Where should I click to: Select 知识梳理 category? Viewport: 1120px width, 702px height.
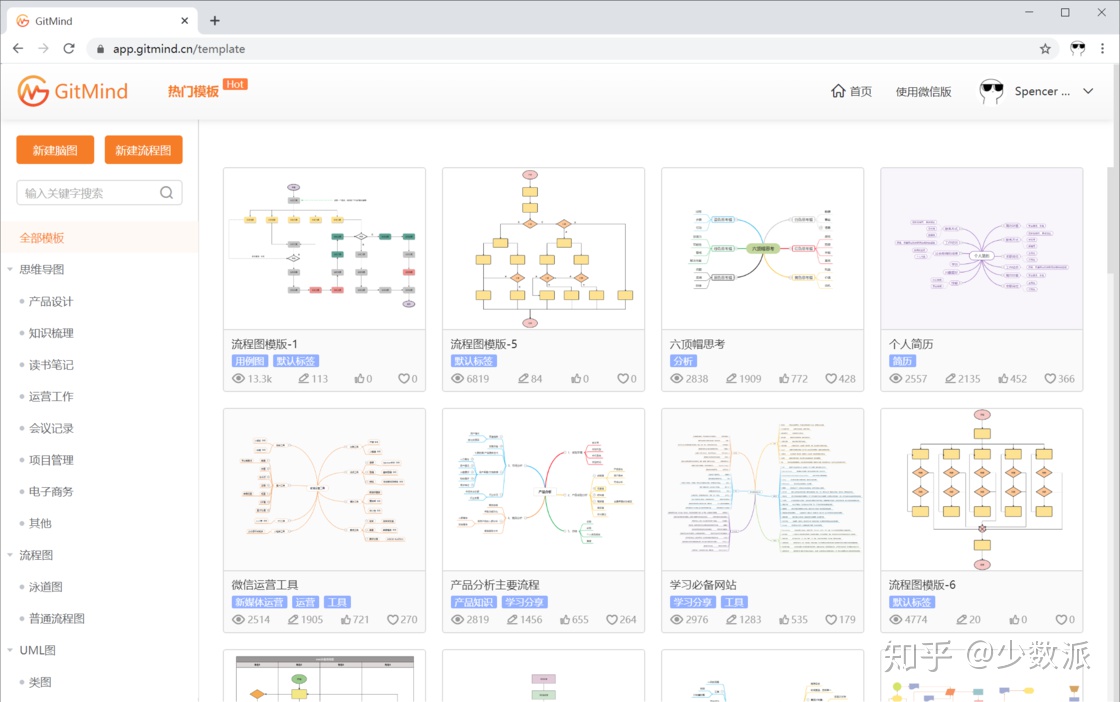click(51, 333)
